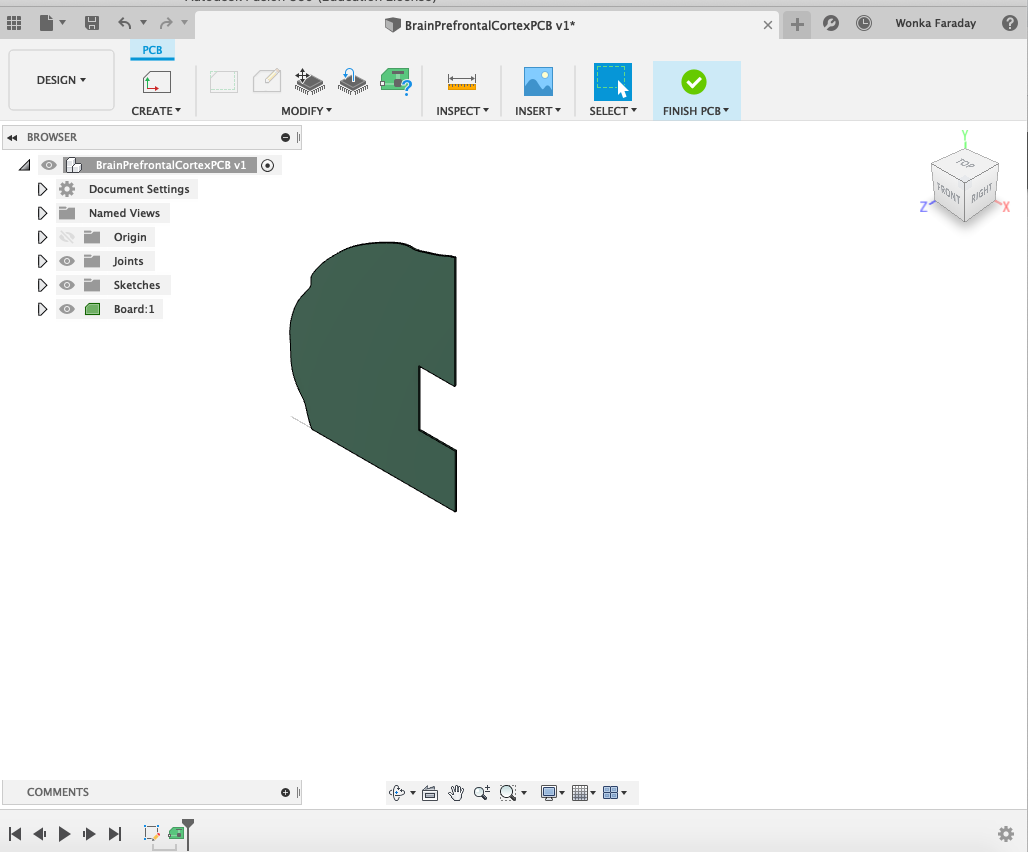The image size is (1028, 852).
Task: Click the Look At tool icon
Action: pyautogui.click(x=430, y=793)
